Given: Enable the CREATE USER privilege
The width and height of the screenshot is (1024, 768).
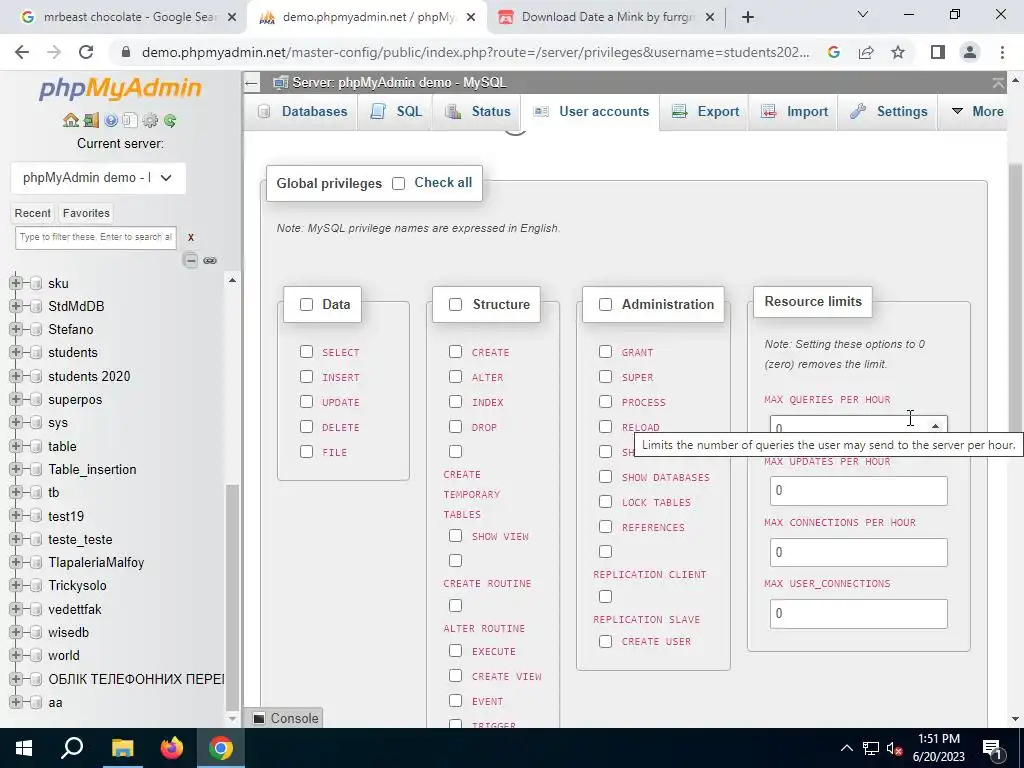Looking at the screenshot, I should pos(605,641).
